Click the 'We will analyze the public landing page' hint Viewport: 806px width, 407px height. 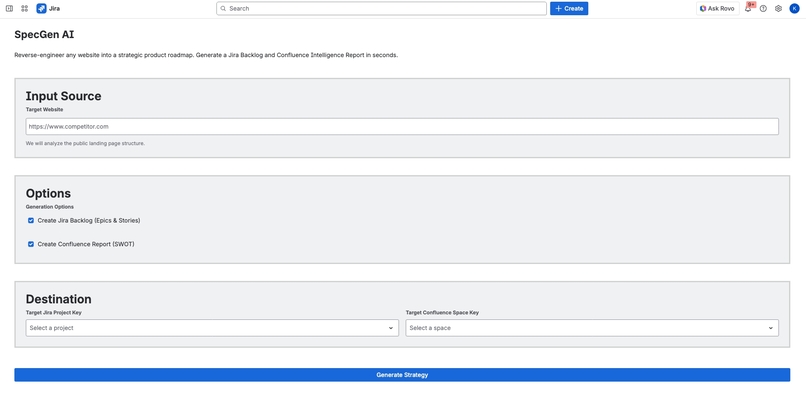(x=85, y=143)
